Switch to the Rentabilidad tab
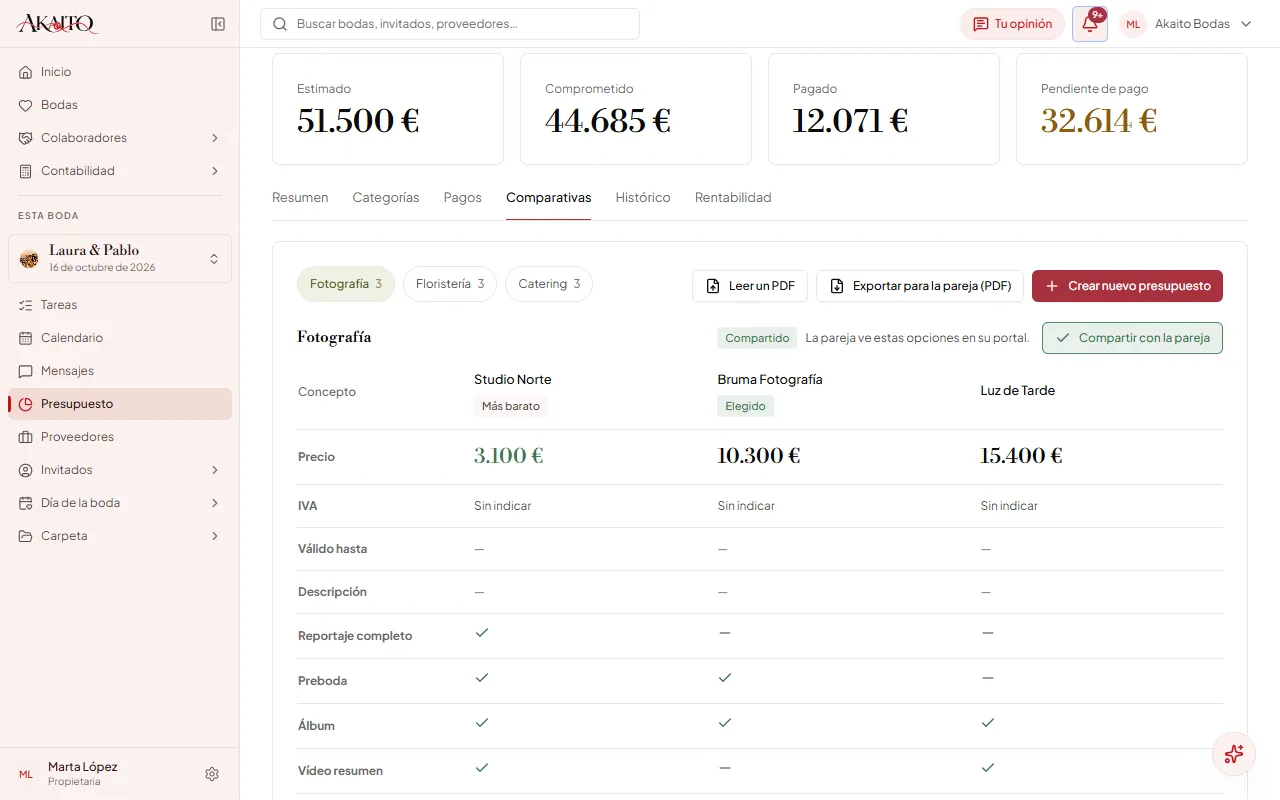The height and width of the screenshot is (800, 1280). 733,198
